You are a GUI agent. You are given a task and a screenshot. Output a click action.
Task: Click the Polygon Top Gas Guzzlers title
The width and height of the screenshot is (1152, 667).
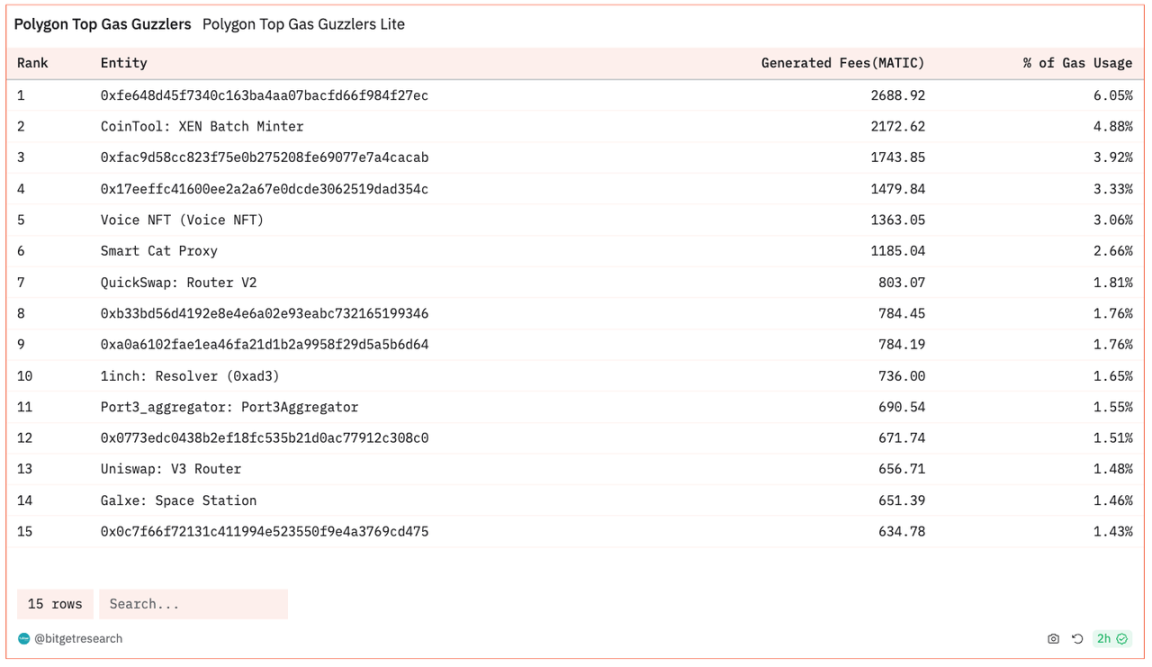pos(102,24)
